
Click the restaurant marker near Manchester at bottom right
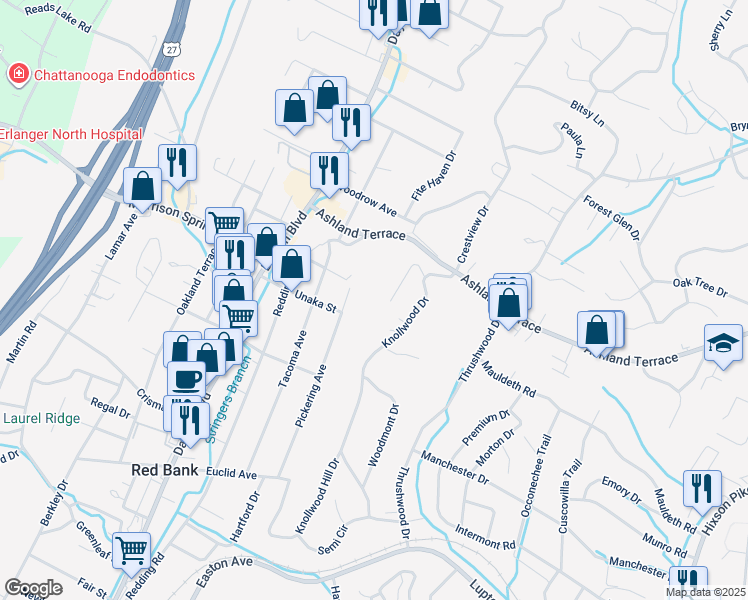[x=687, y=581]
